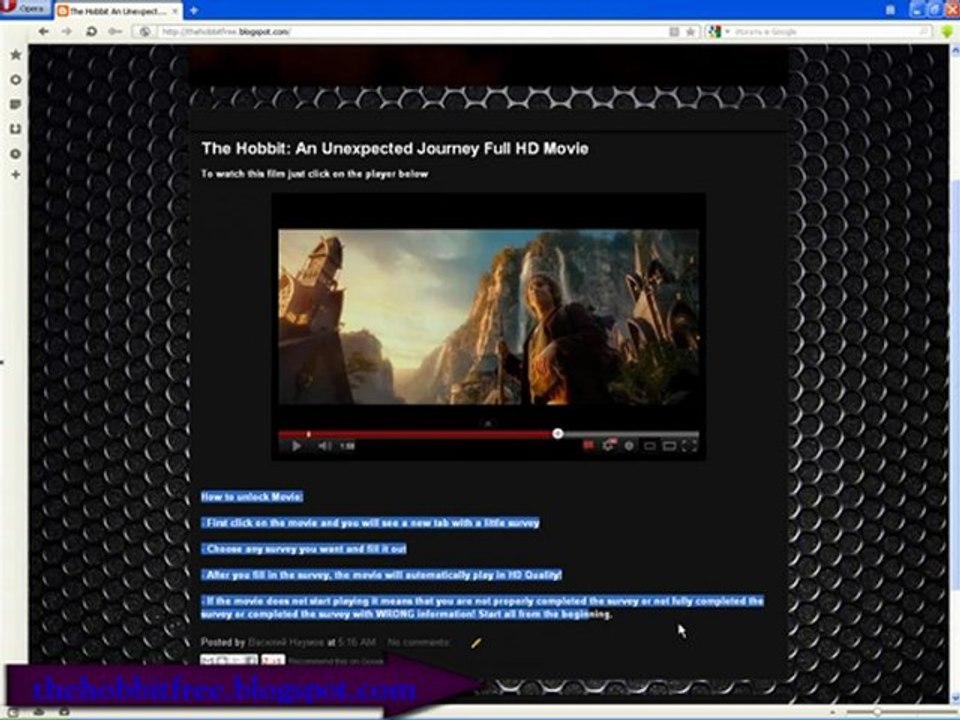This screenshot has height=720, width=960.
Task: Toggle the red captions button
Action: point(588,446)
